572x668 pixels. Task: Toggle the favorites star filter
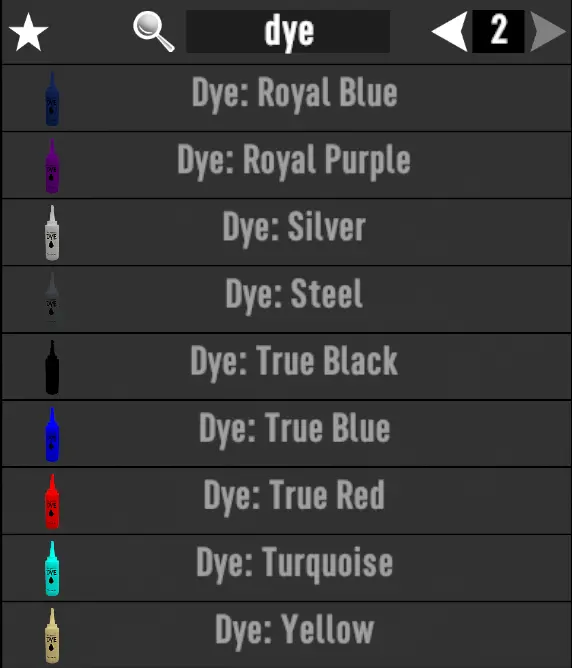click(x=29, y=32)
